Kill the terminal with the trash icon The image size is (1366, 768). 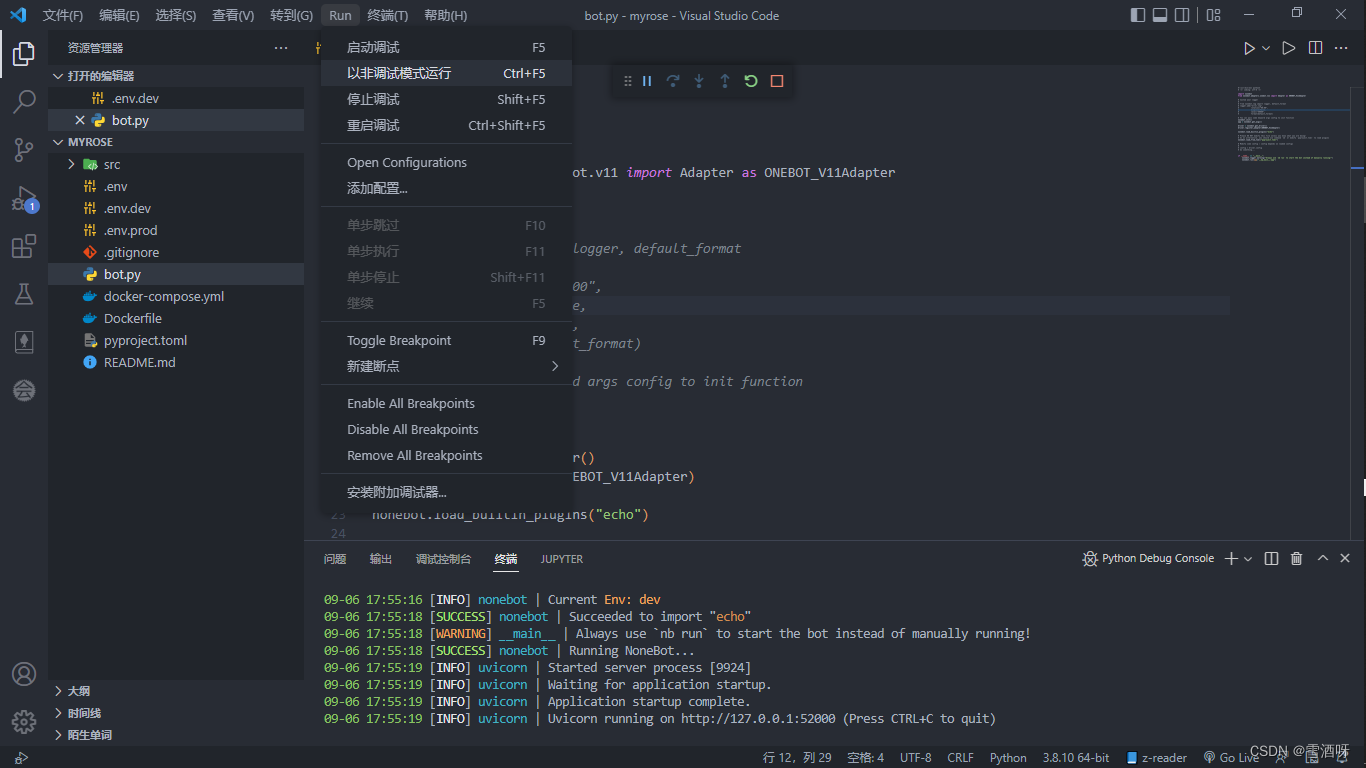(x=1296, y=558)
